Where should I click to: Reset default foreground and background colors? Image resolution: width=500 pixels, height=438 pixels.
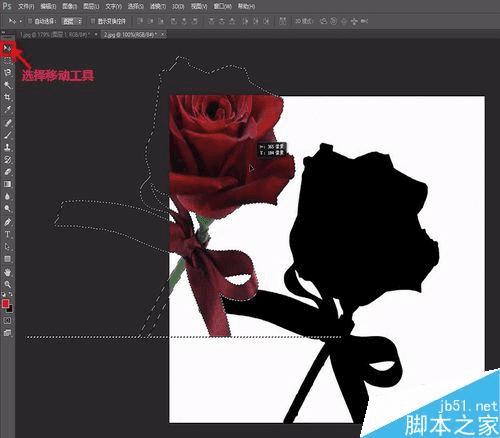pos(4,295)
